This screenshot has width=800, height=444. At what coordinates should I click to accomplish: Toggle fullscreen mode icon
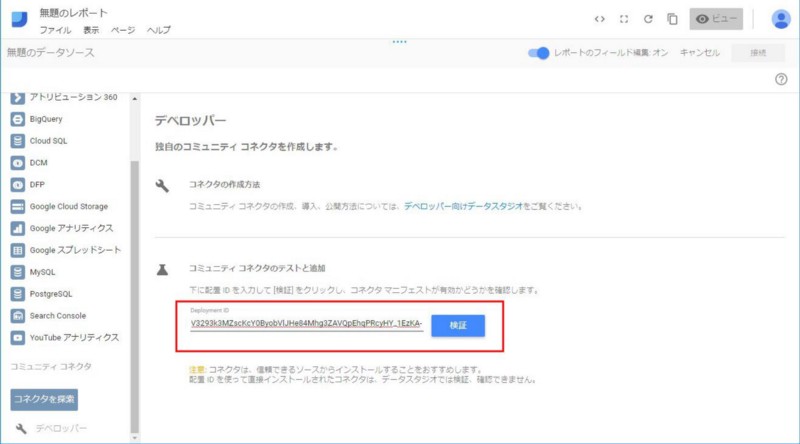pos(624,19)
